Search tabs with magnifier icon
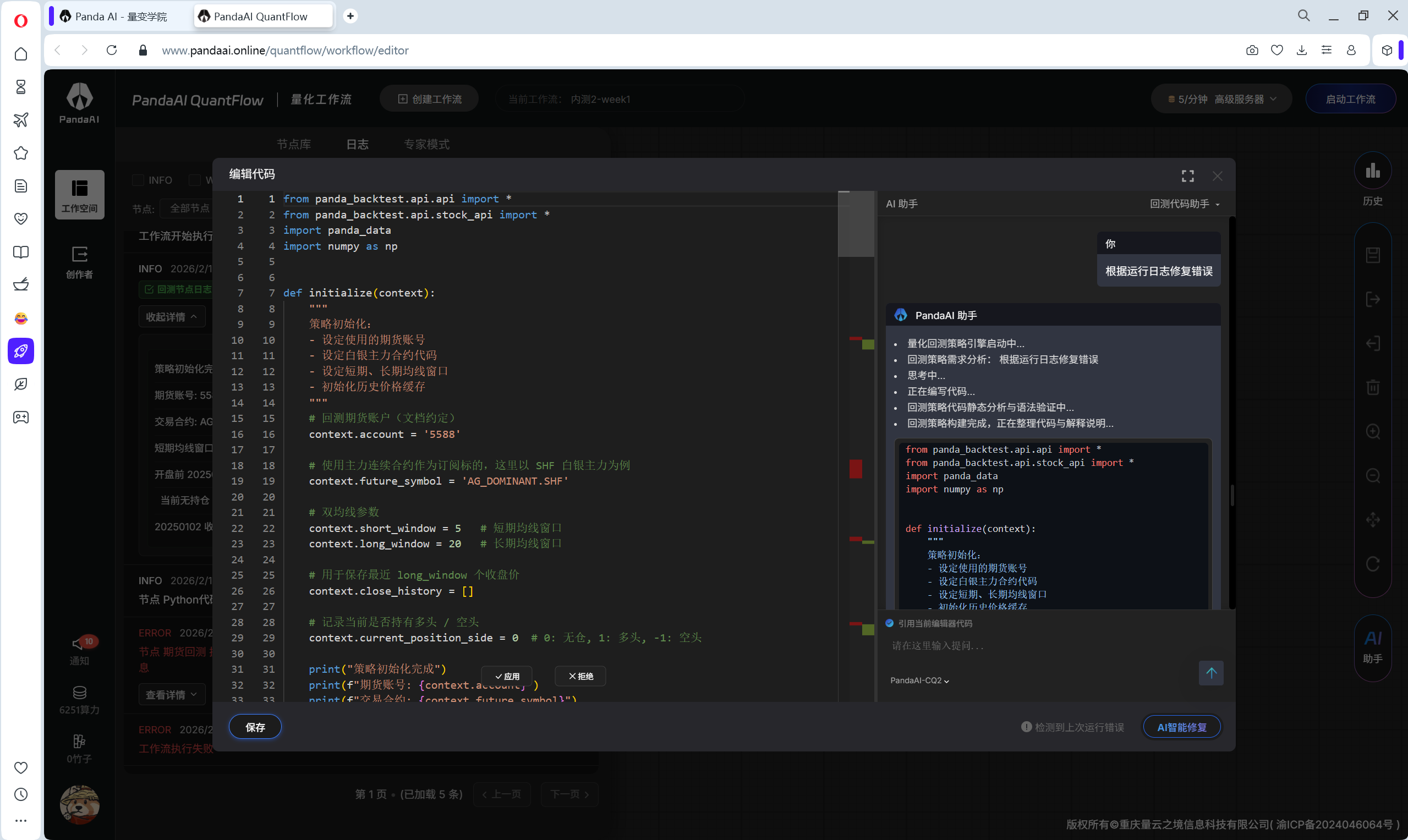This screenshot has height=840, width=1408. [x=1304, y=16]
